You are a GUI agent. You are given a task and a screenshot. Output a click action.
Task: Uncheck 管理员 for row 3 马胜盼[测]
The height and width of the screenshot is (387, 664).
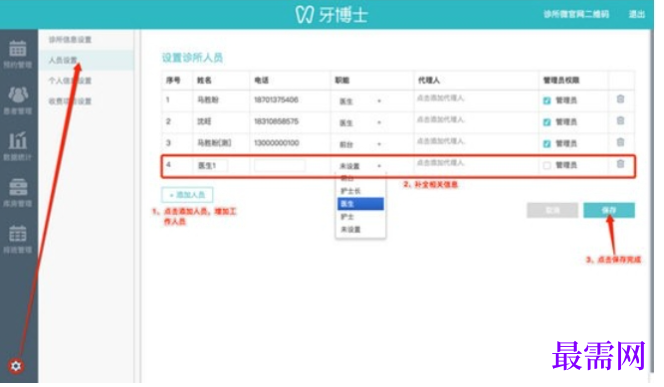[547, 144]
